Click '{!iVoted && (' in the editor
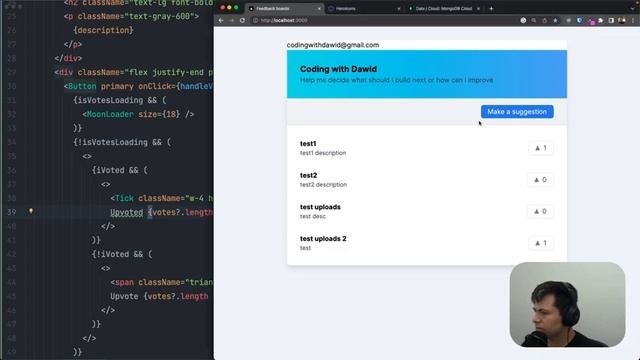640x360 pixels. (122, 254)
